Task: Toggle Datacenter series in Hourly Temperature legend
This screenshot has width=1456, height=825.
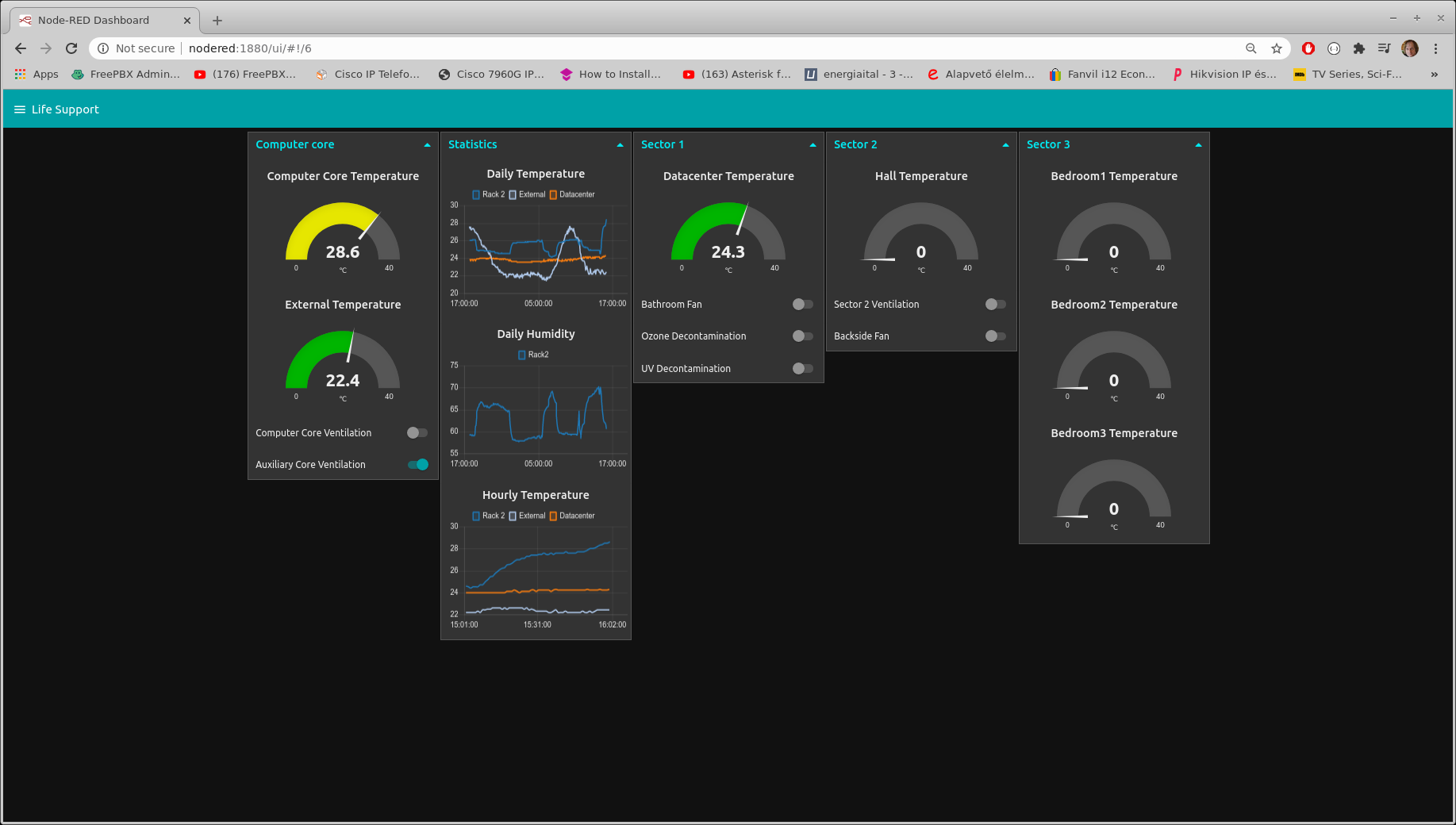Action: click(x=572, y=516)
